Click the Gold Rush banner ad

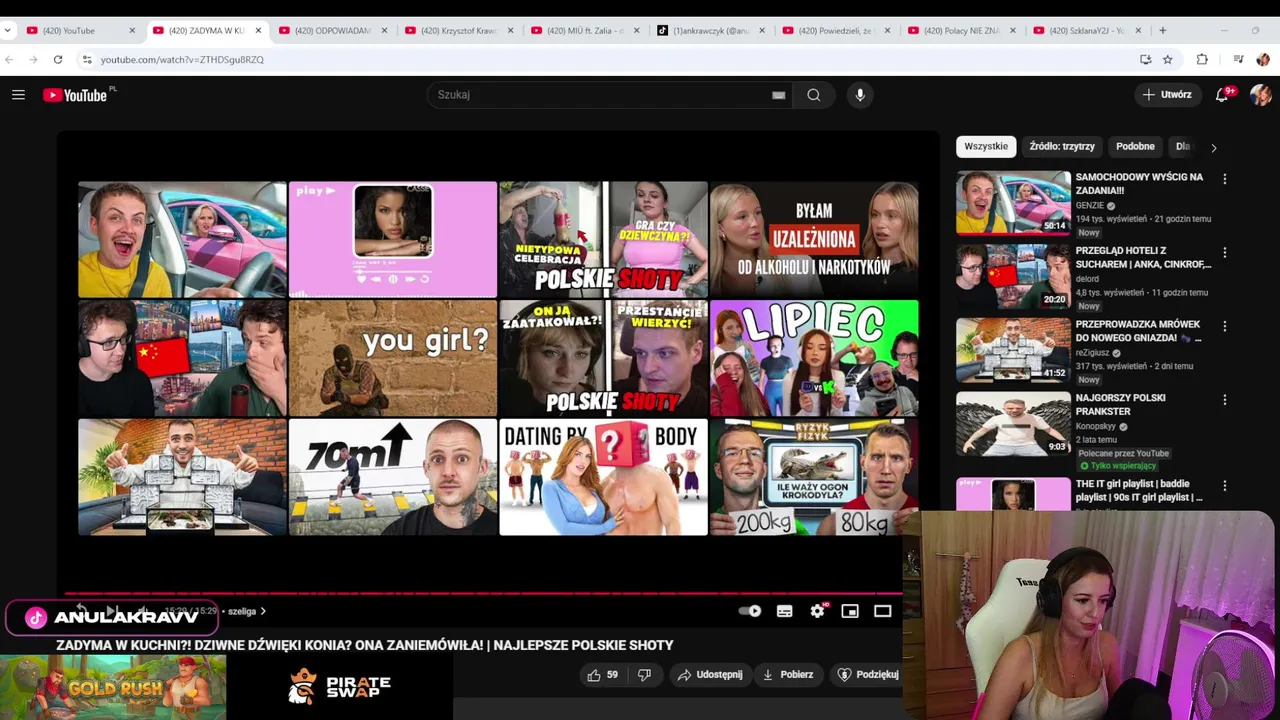click(x=113, y=688)
